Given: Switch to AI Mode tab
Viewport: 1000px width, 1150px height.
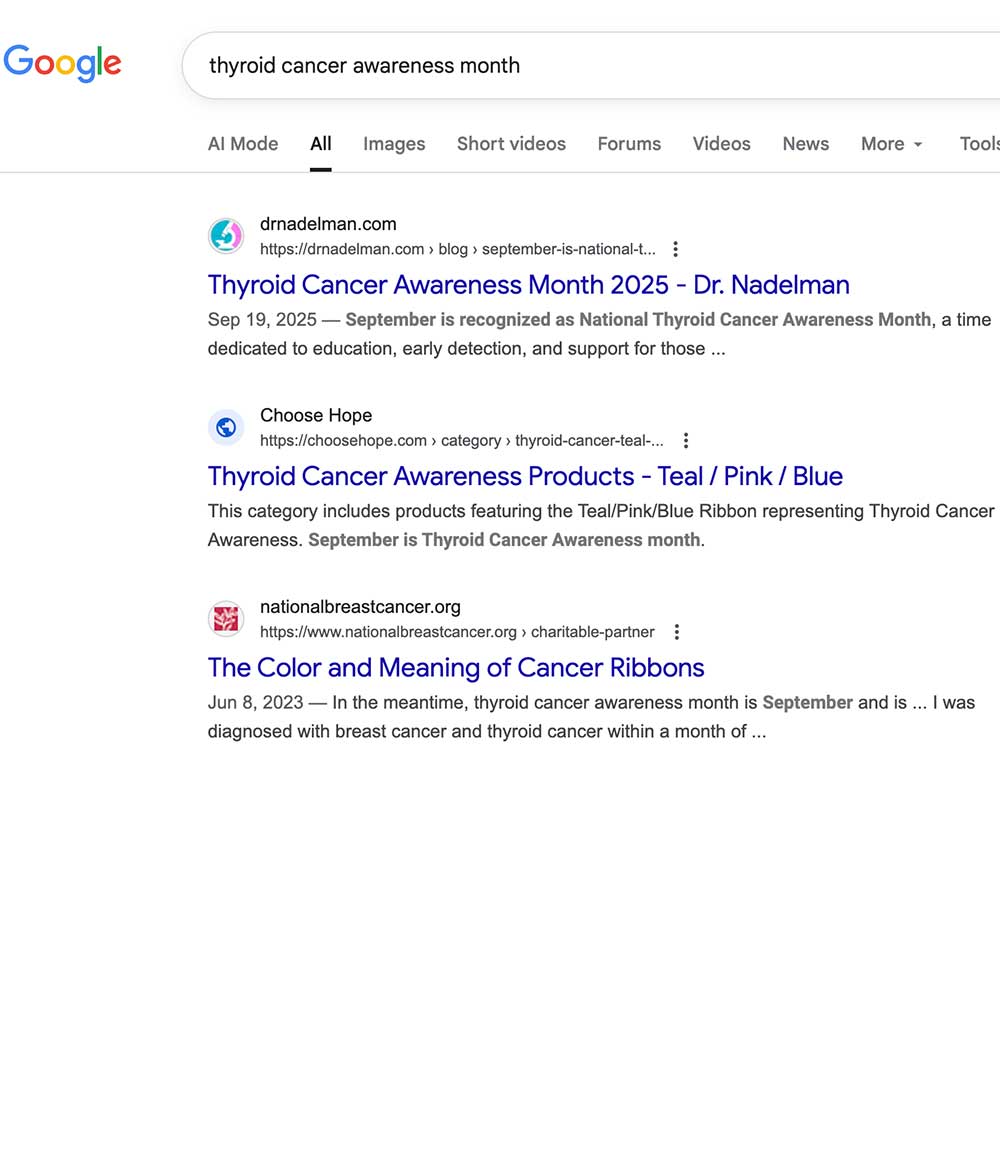Looking at the screenshot, I should click(243, 144).
